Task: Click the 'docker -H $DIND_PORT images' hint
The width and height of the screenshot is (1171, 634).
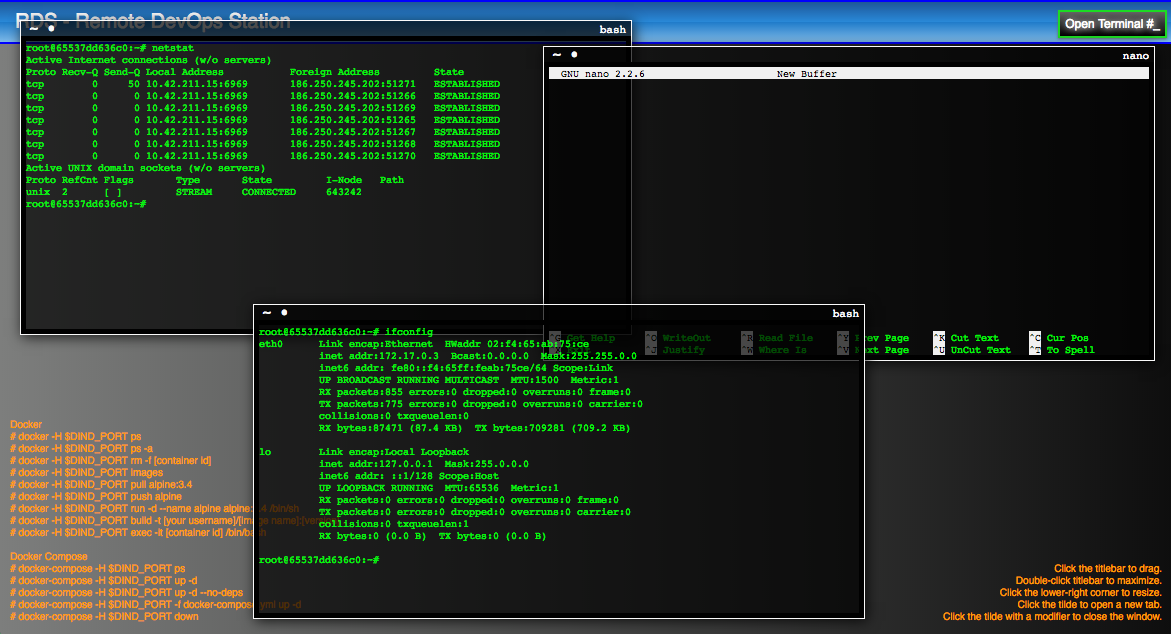Action: pos(86,473)
